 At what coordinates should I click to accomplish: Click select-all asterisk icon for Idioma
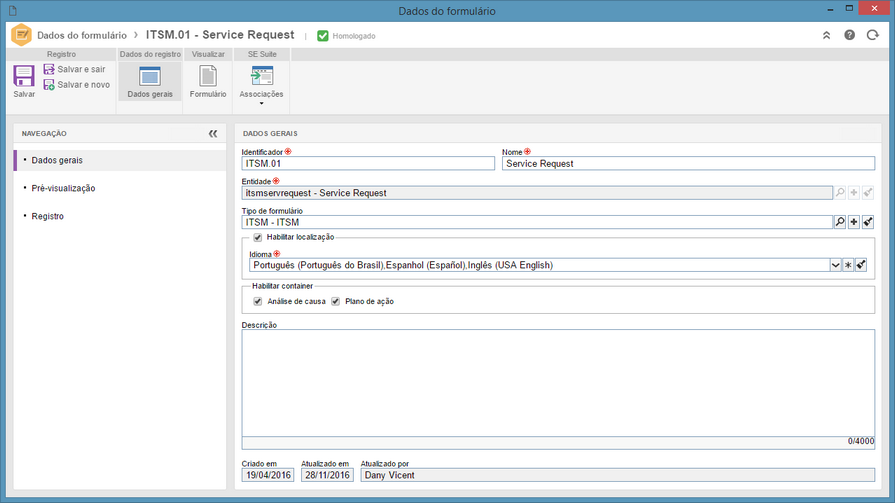tap(848, 265)
